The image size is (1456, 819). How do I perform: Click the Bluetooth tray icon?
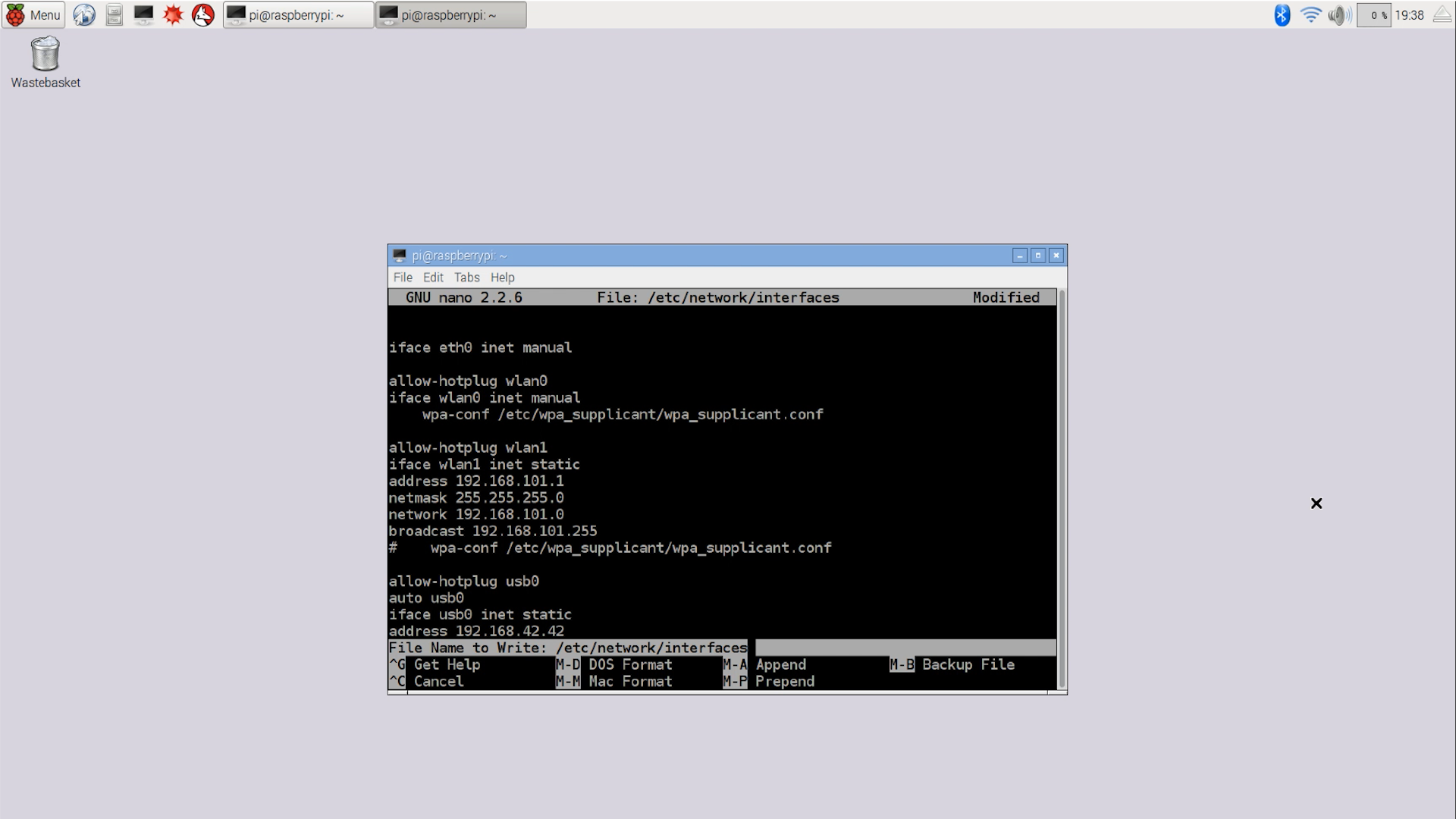click(x=1282, y=14)
